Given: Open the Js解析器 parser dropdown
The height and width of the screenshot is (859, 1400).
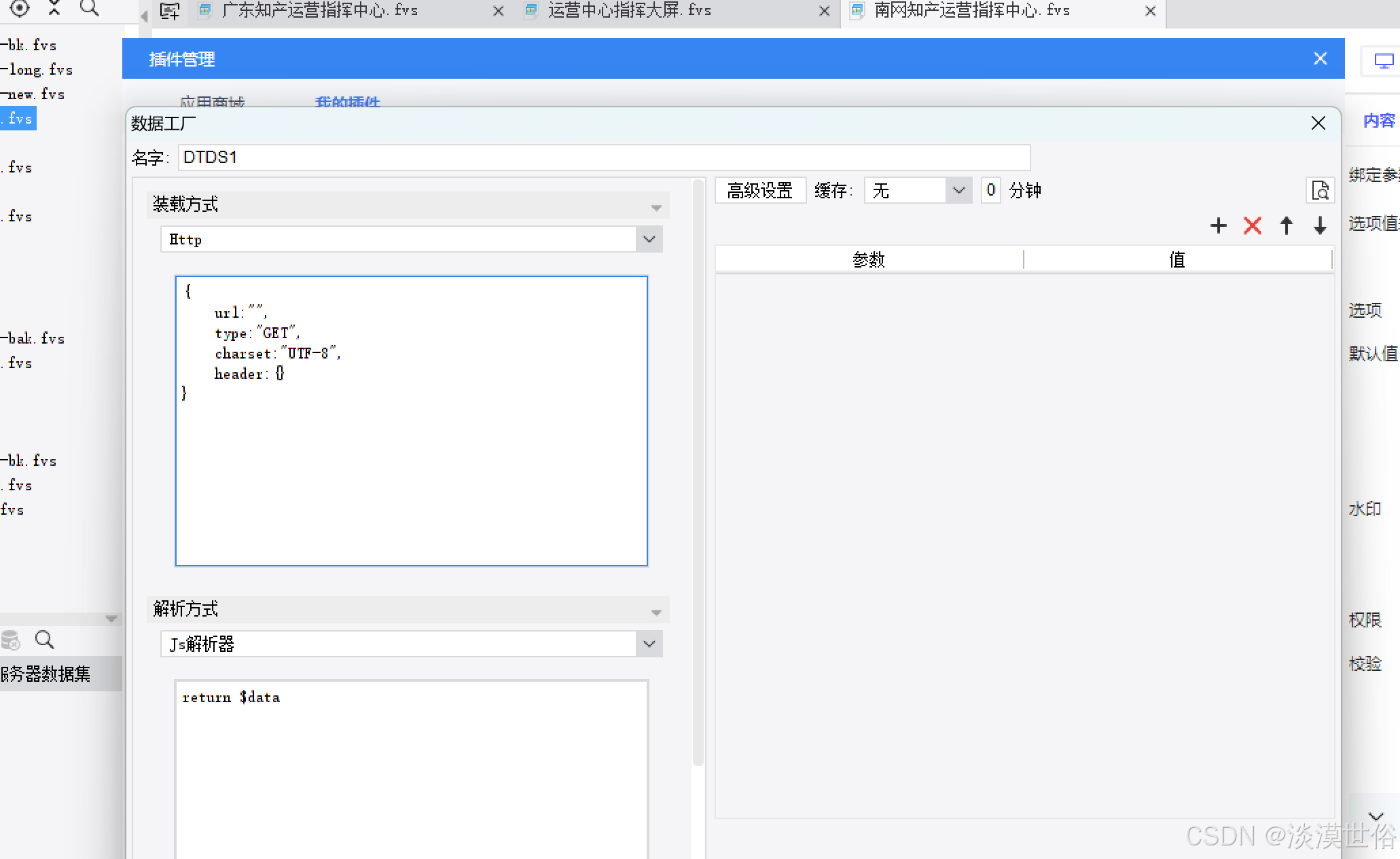Looking at the screenshot, I should pos(649,644).
